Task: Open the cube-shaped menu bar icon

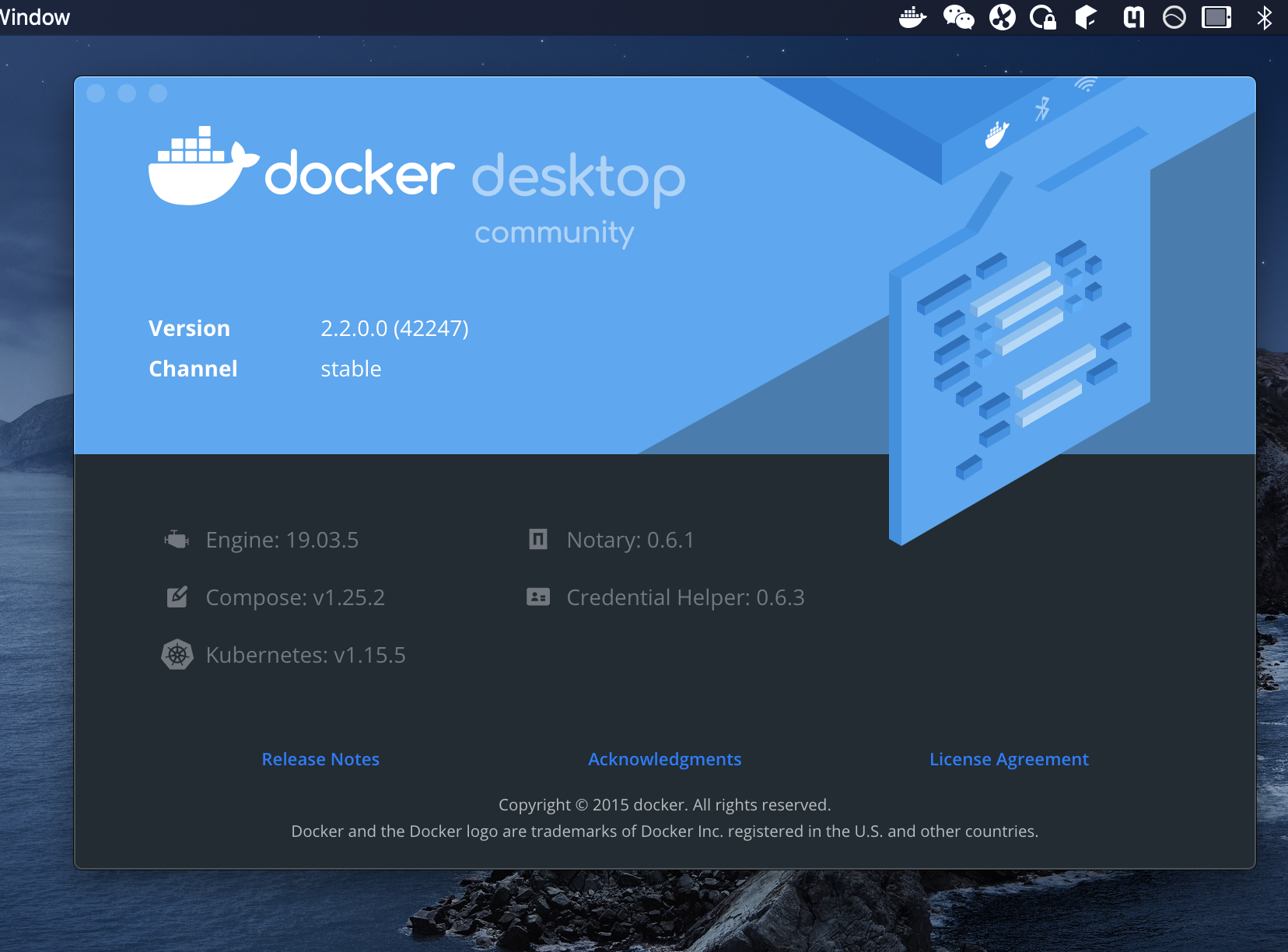Action: [x=1086, y=17]
